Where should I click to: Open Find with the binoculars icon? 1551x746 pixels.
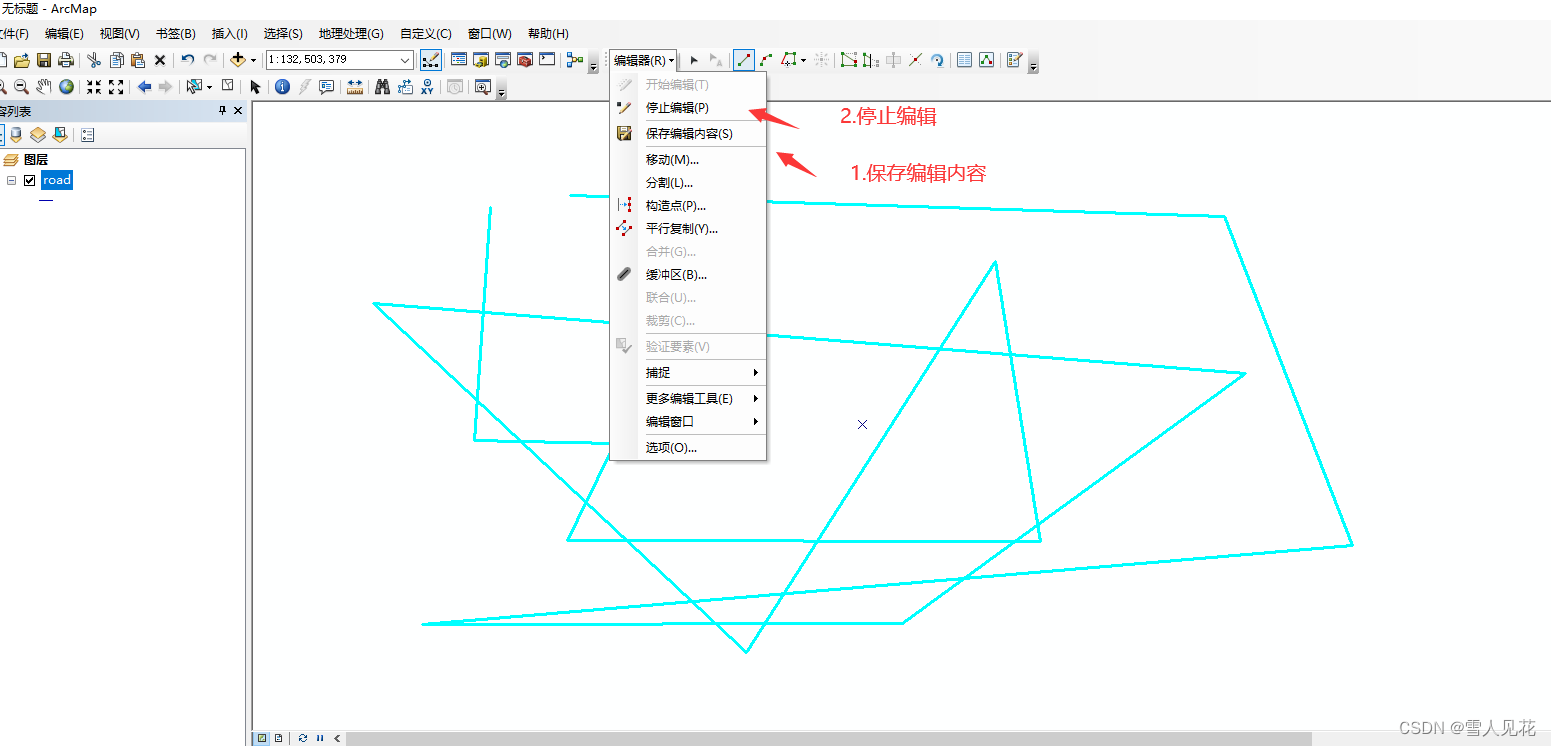pyautogui.click(x=382, y=87)
